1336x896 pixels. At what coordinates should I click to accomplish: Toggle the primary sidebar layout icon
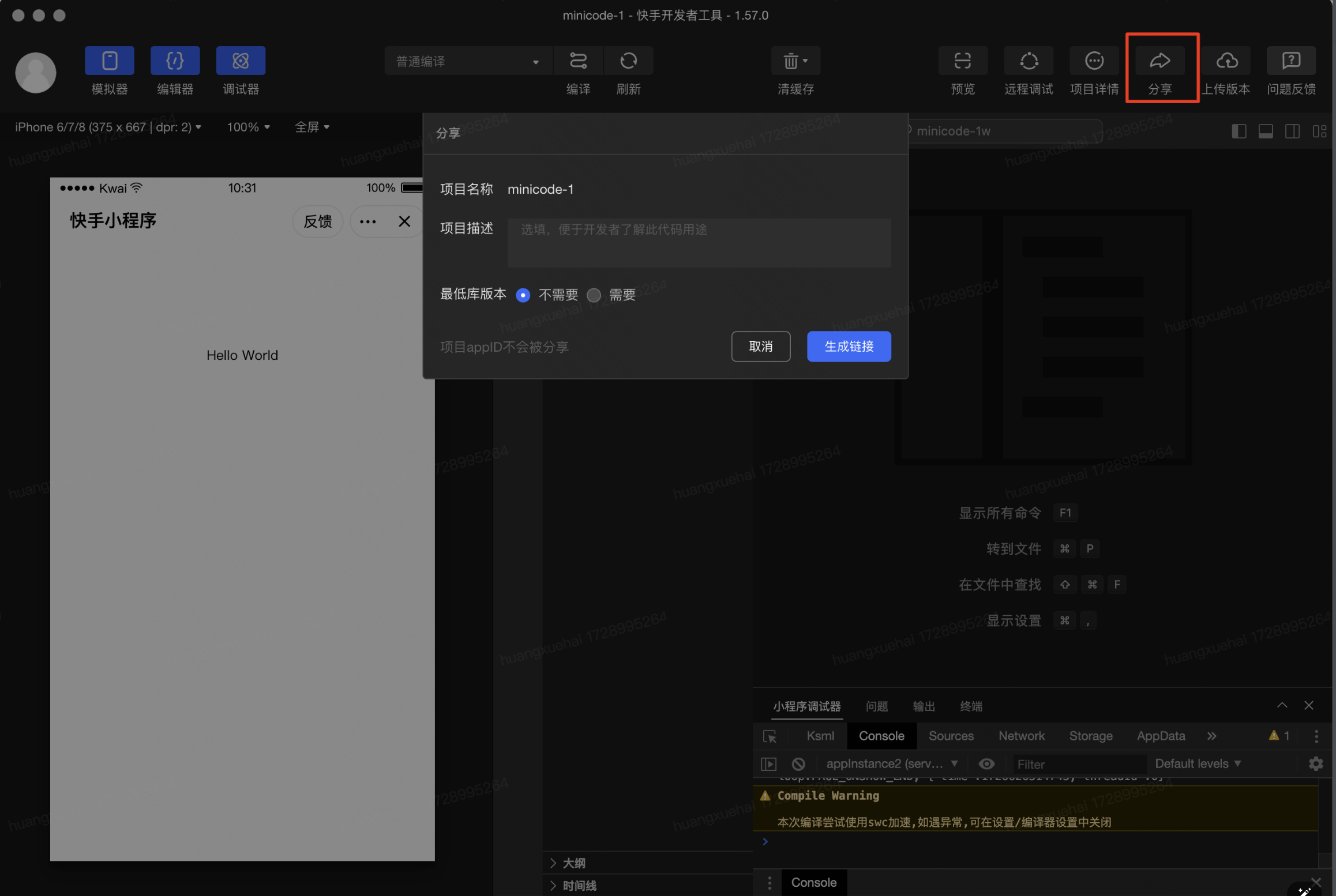pos(1239,131)
